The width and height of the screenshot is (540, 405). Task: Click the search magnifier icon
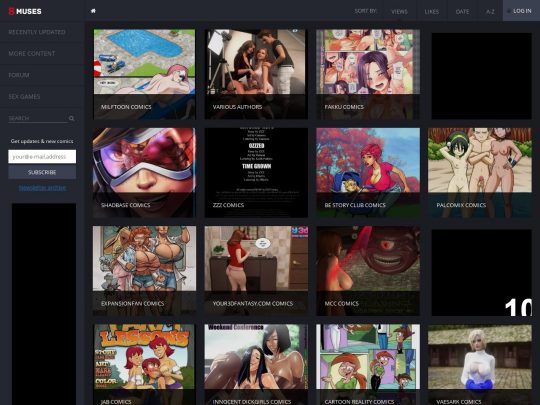click(71, 118)
